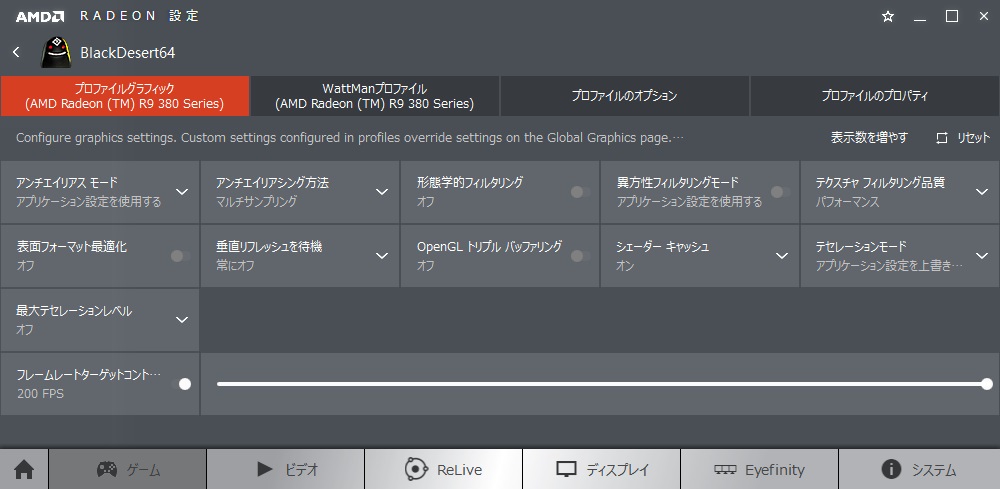Click the BlackDesert64 profile name
This screenshot has height=489, width=1000.
[x=128, y=53]
